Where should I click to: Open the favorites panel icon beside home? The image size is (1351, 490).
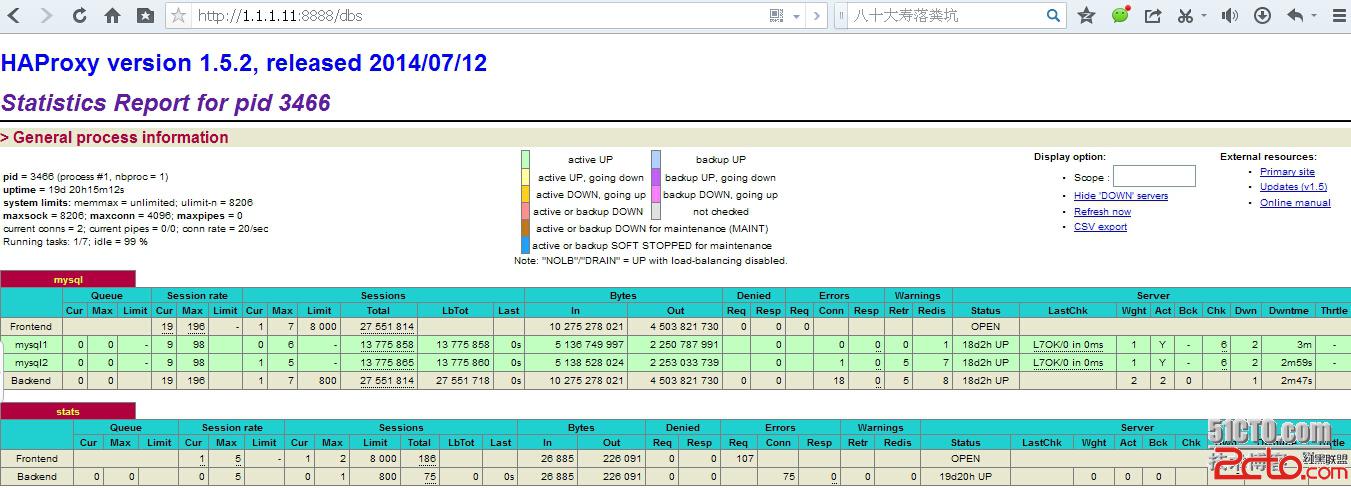coord(145,15)
